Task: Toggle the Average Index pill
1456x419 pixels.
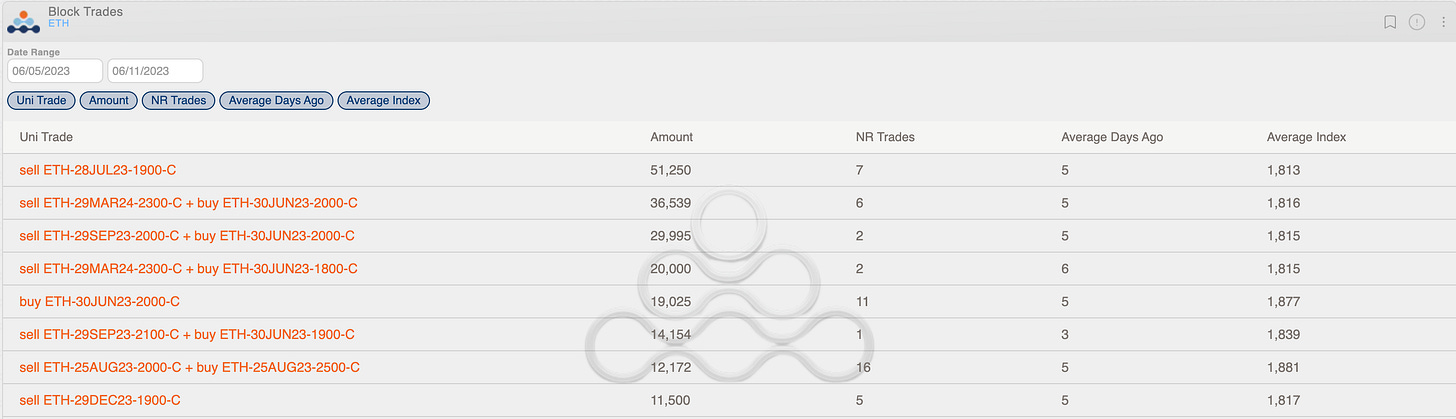Action: coord(384,100)
